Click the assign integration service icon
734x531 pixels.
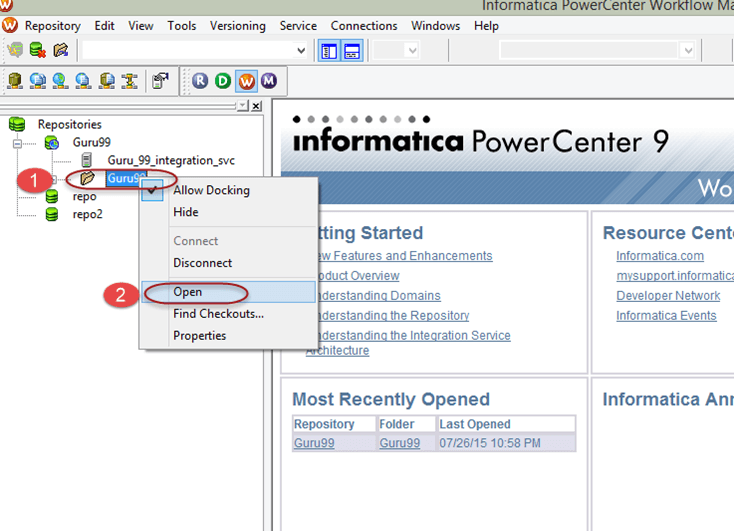pyautogui.click(x=160, y=81)
